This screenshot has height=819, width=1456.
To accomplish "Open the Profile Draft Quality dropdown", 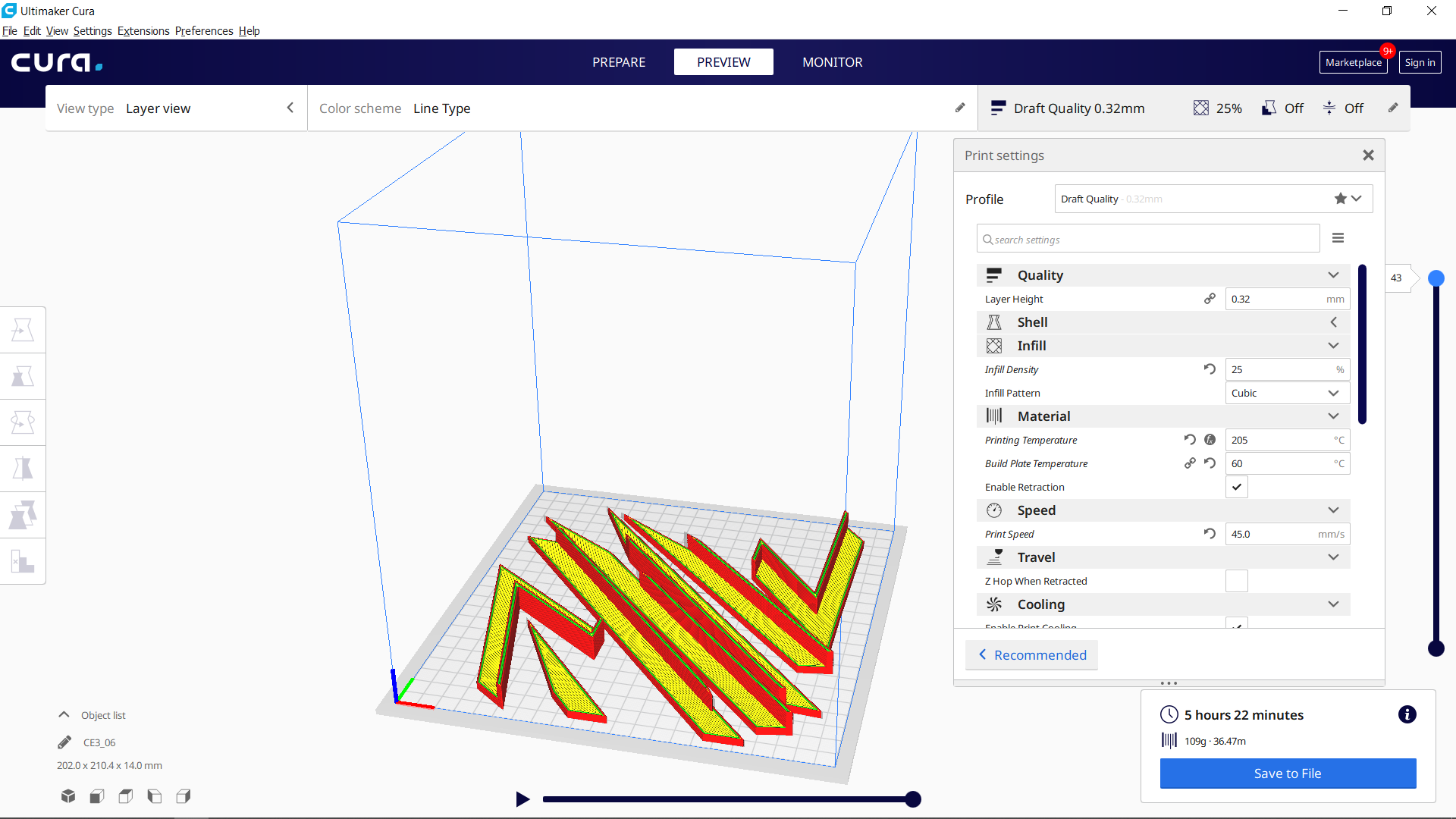I will [1213, 199].
